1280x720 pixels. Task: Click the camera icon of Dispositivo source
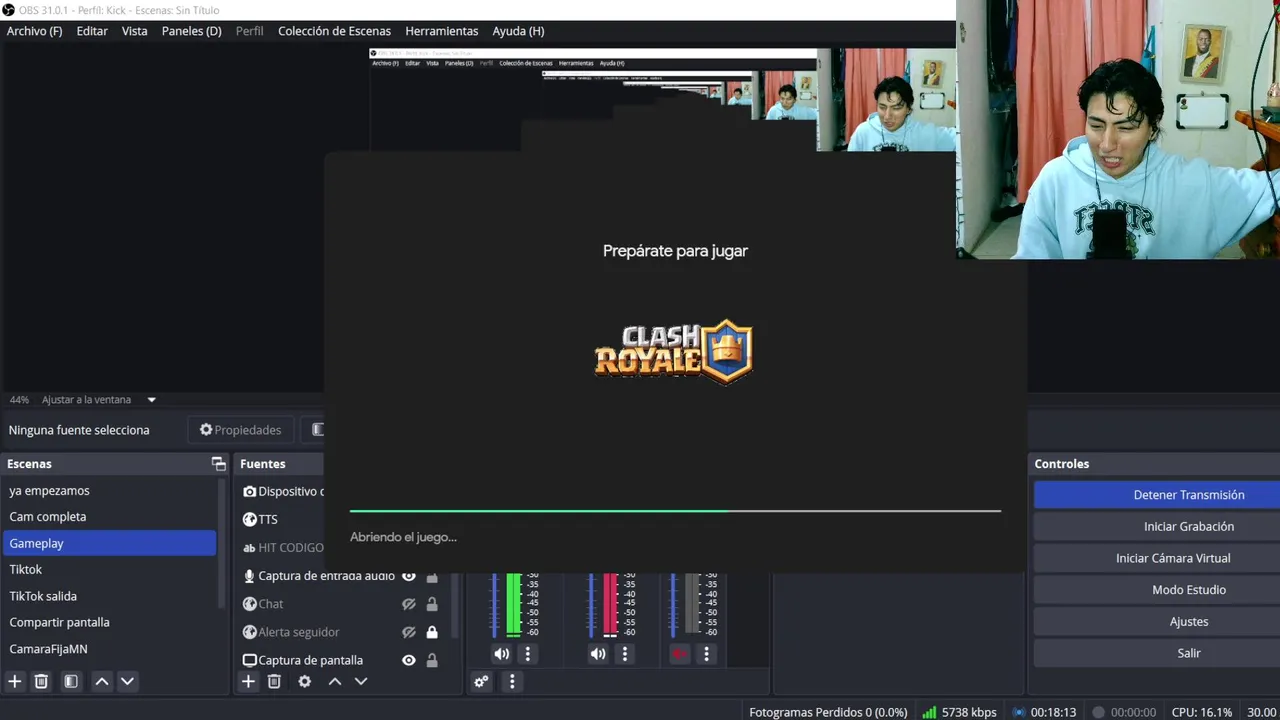pyautogui.click(x=250, y=491)
